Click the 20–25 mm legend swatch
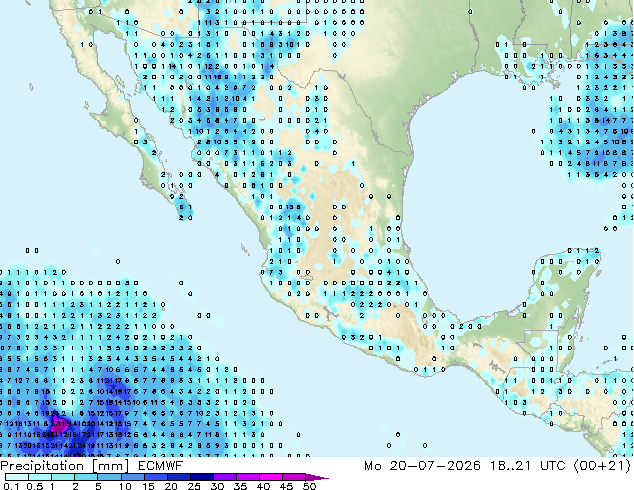634x490 pixels. pyautogui.click(x=179, y=477)
